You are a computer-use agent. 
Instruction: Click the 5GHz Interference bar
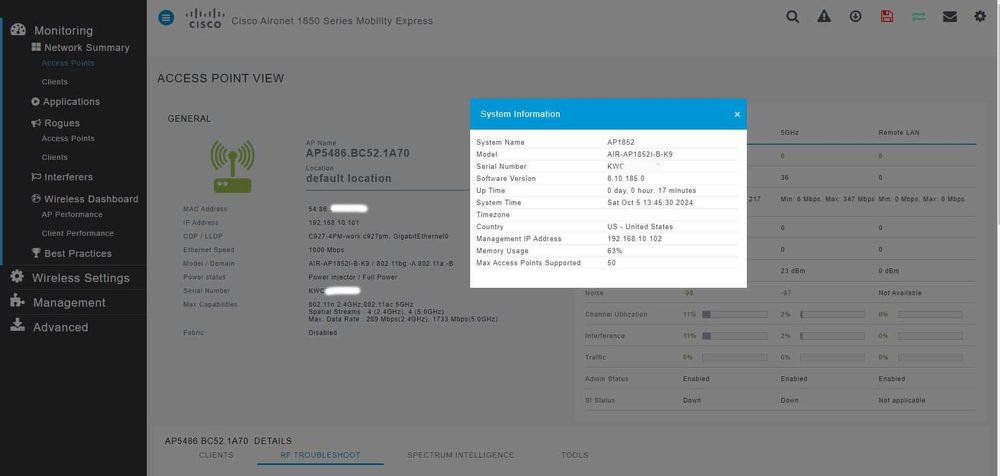coord(832,336)
